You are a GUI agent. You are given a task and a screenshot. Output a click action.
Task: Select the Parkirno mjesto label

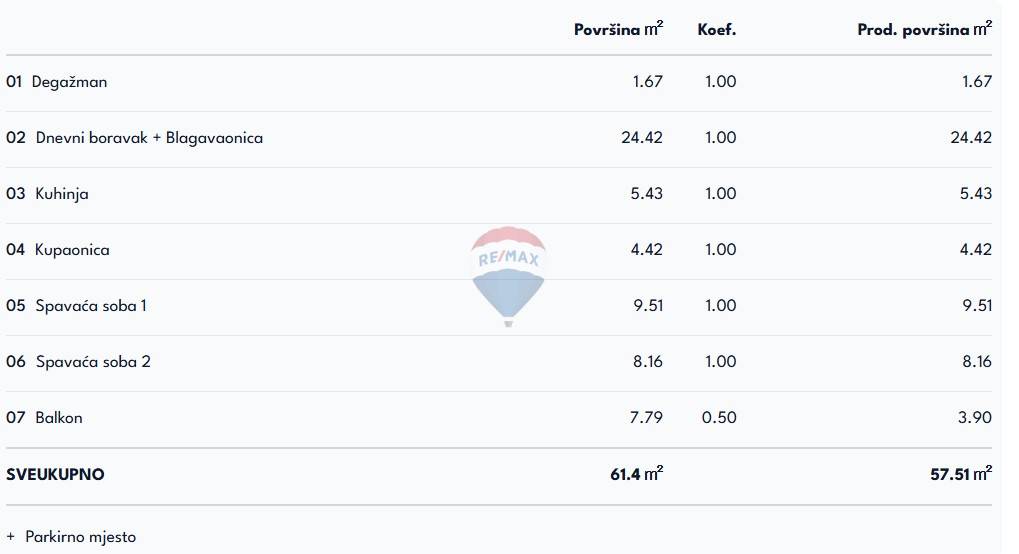pos(81,537)
